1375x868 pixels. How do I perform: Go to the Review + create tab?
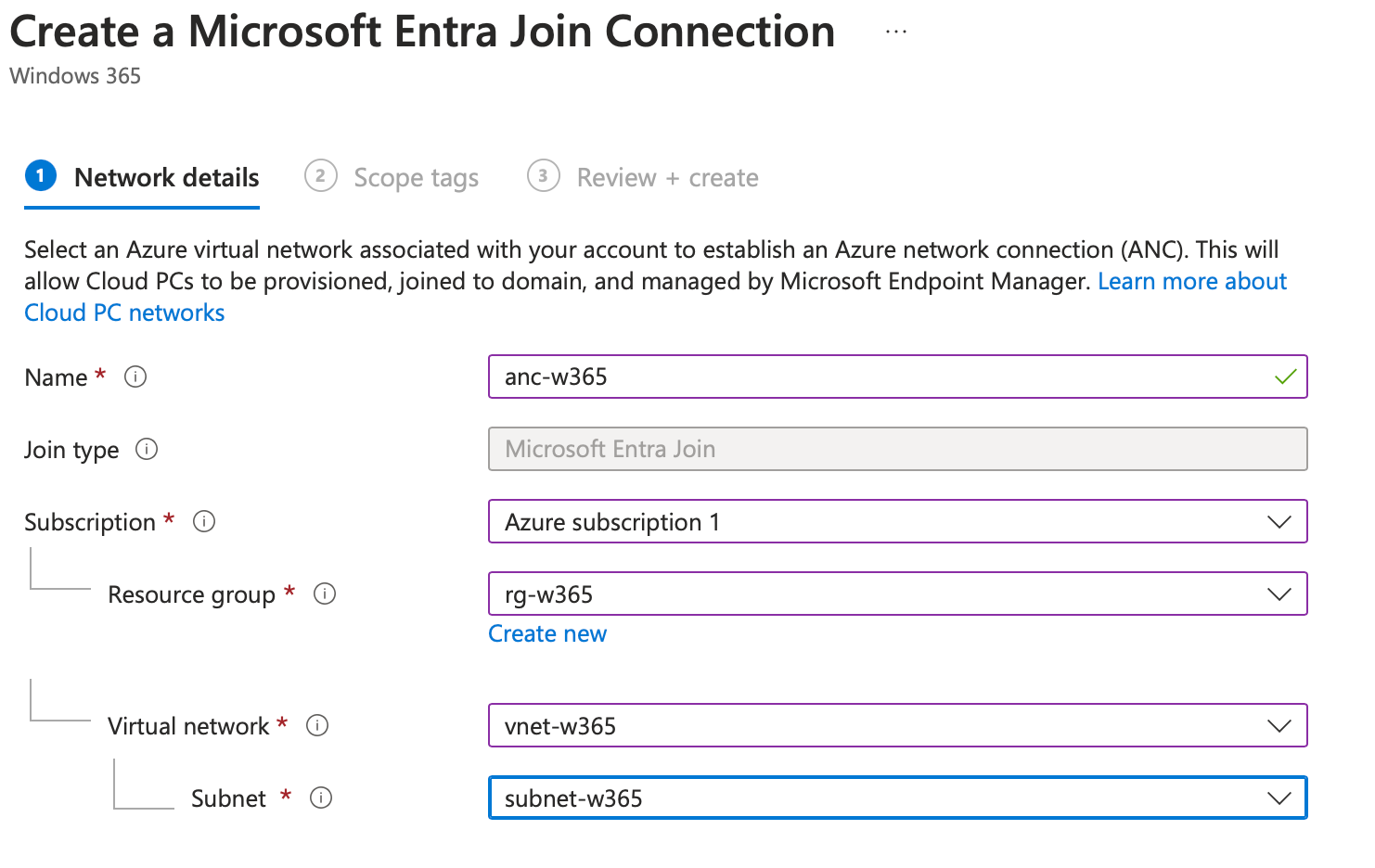667,178
